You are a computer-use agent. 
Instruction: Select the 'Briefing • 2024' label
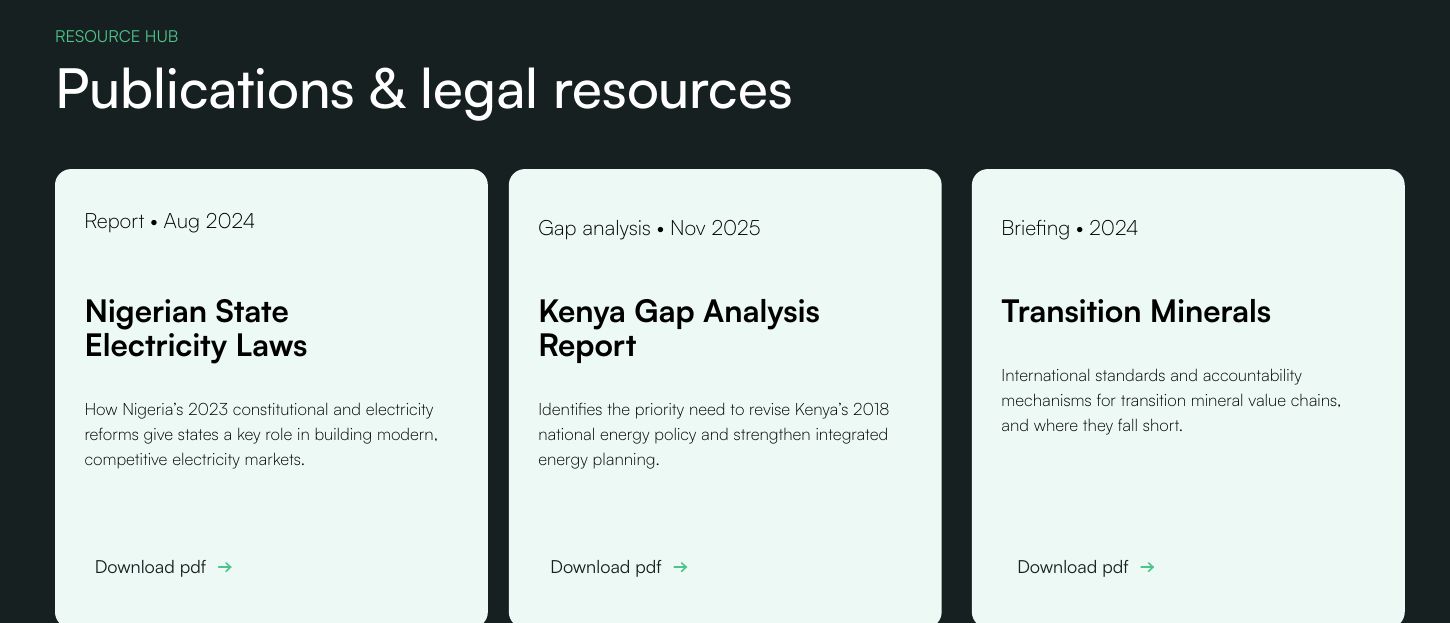click(x=1069, y=228)
